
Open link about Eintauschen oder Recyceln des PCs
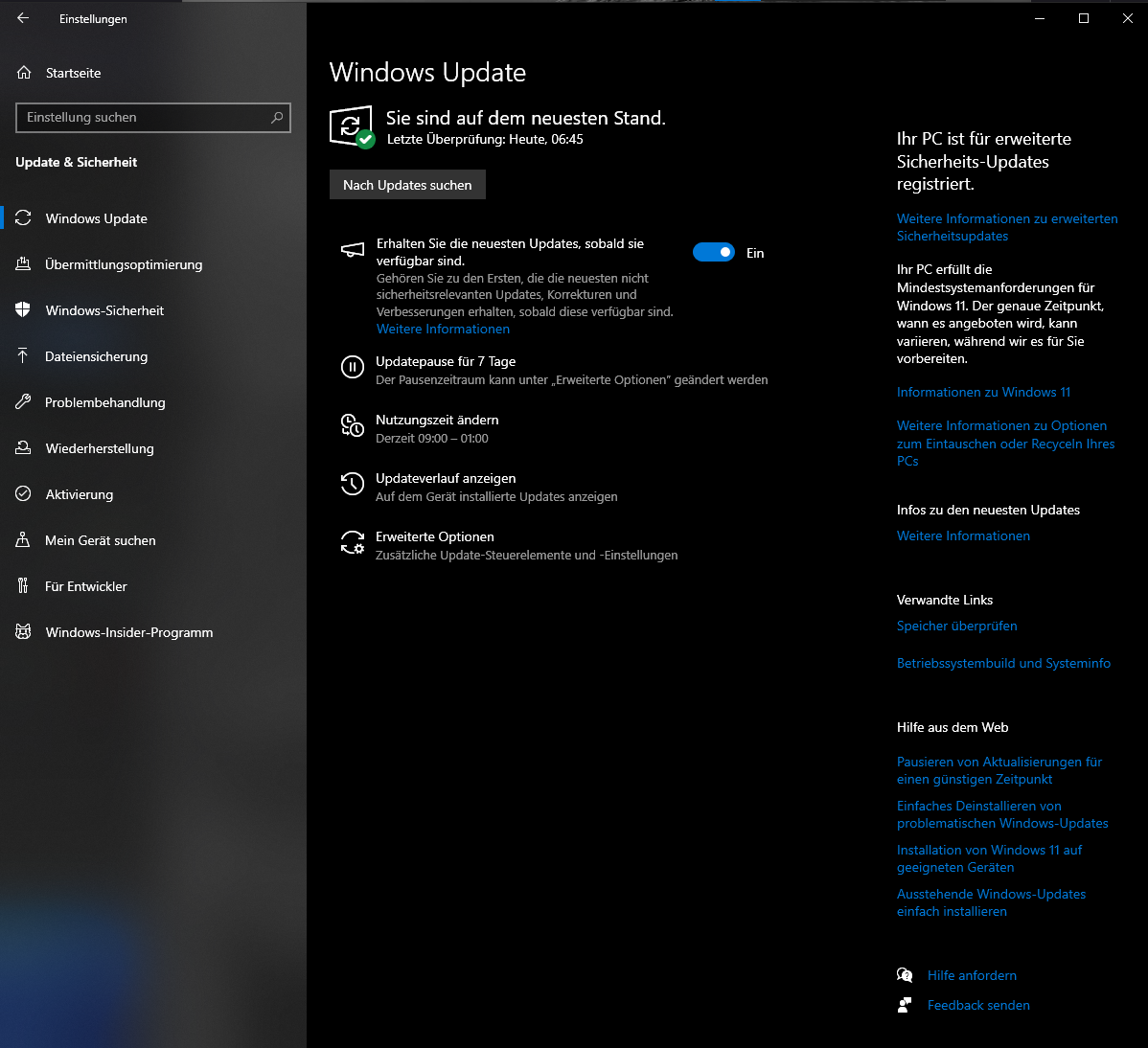[1005, 443]
